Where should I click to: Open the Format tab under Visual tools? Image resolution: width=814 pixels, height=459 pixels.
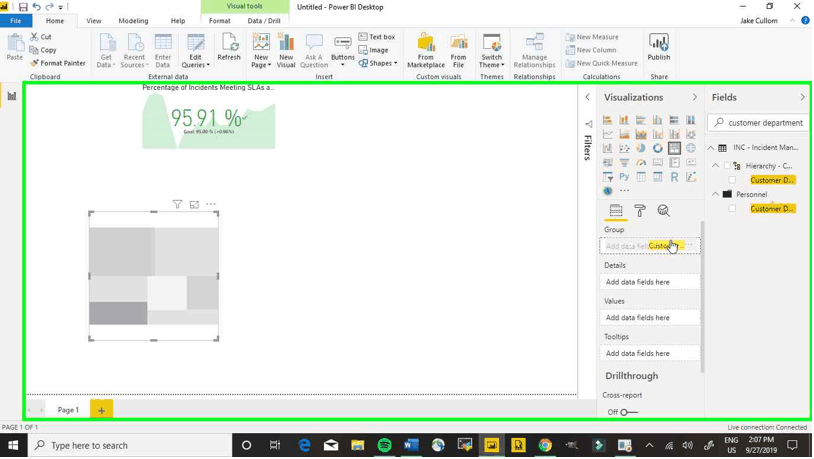click(x=220, y=21)
